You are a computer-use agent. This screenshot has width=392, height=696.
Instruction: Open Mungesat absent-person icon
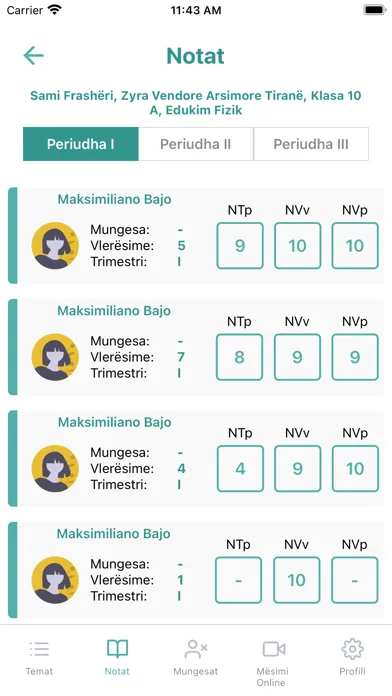click(196, 649)
